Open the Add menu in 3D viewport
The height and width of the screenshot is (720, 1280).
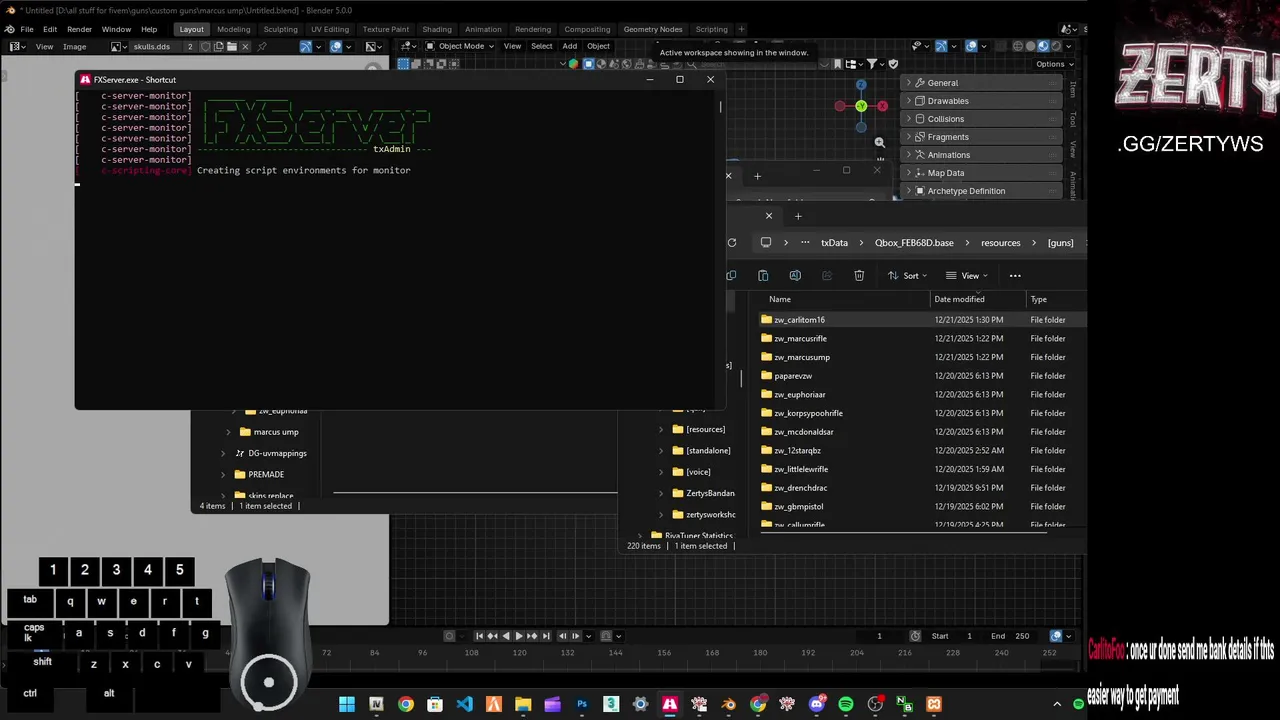pos(569,46)
